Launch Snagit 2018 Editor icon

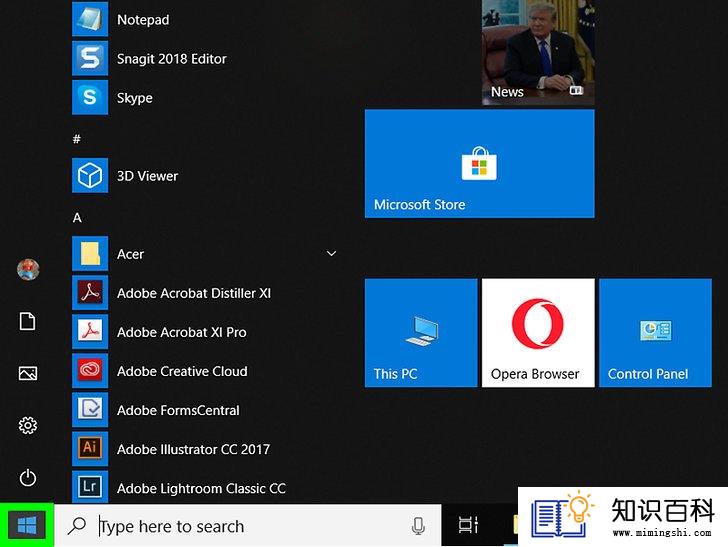(x=90, y=59)
